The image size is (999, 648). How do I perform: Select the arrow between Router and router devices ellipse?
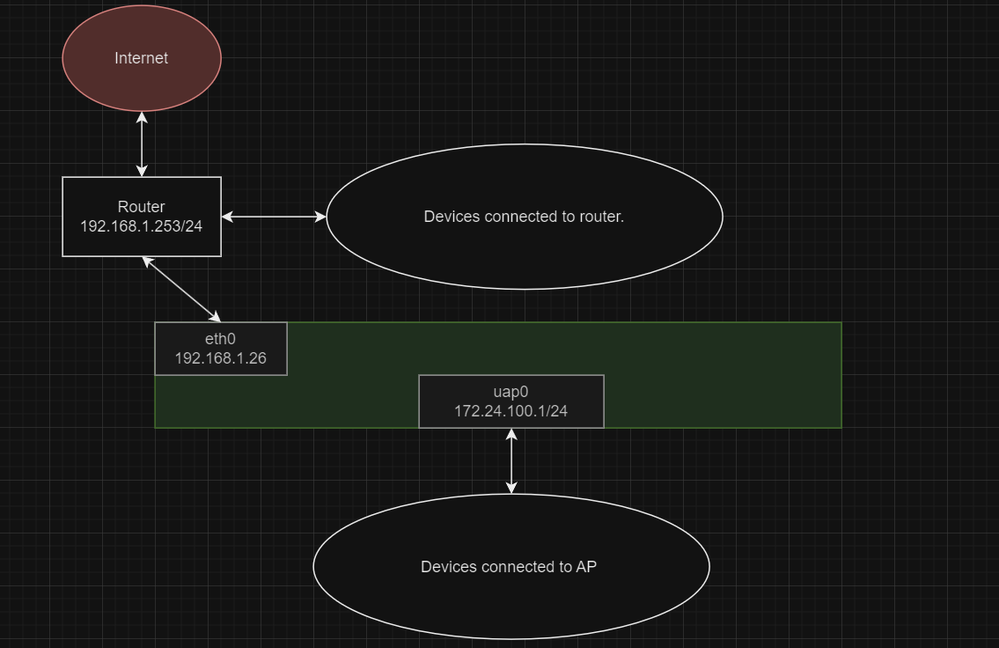(x=273, y=216)
